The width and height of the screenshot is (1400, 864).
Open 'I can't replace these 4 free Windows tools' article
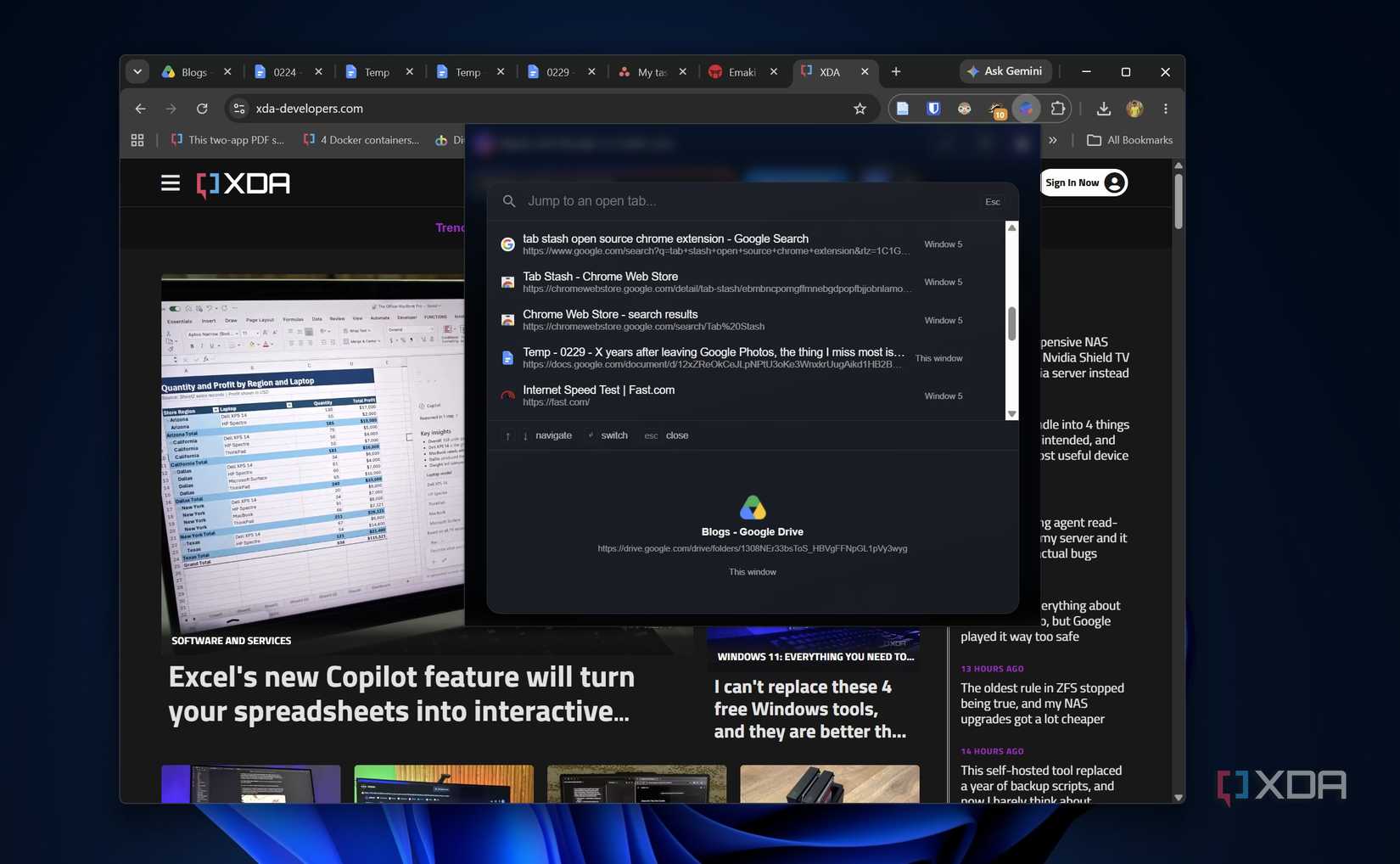(x=810, y=709)
